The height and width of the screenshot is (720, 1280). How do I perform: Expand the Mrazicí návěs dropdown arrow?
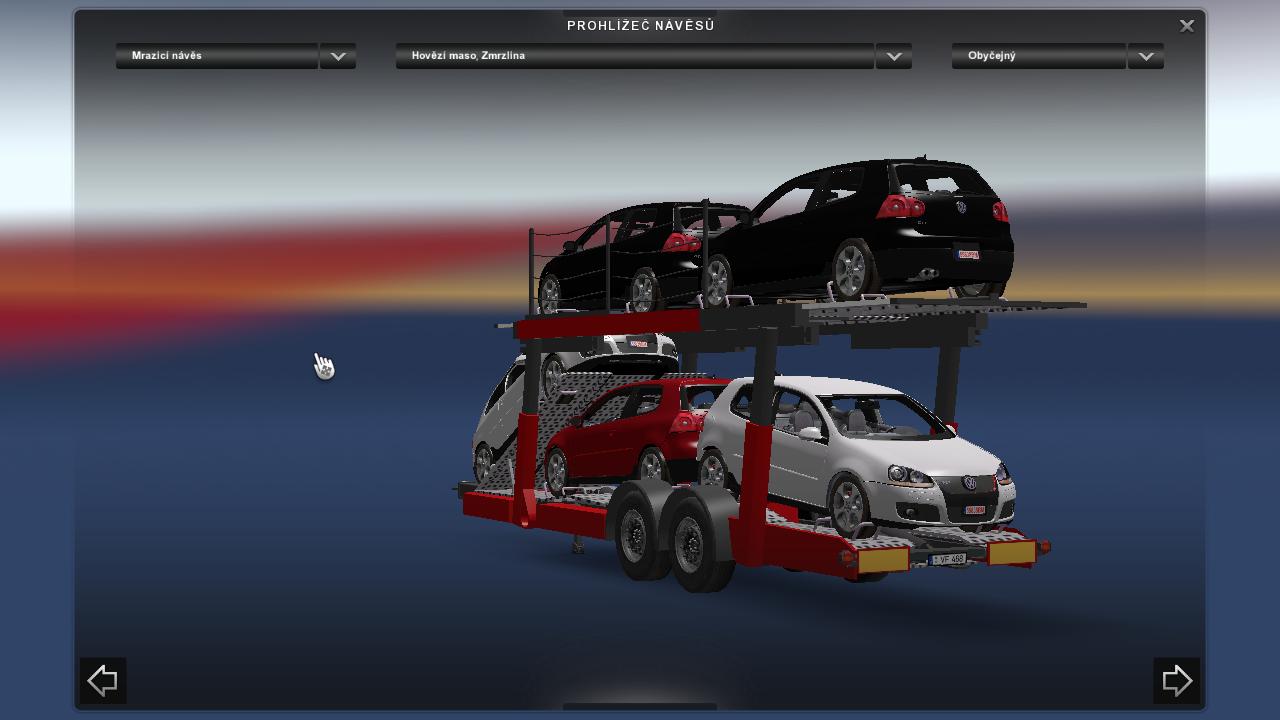[x=338, y=56]
